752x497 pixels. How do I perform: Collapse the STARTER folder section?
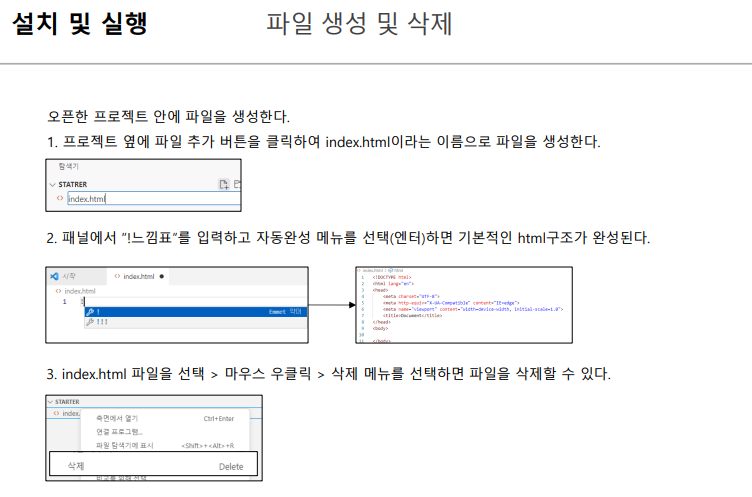tap(50, 402)
